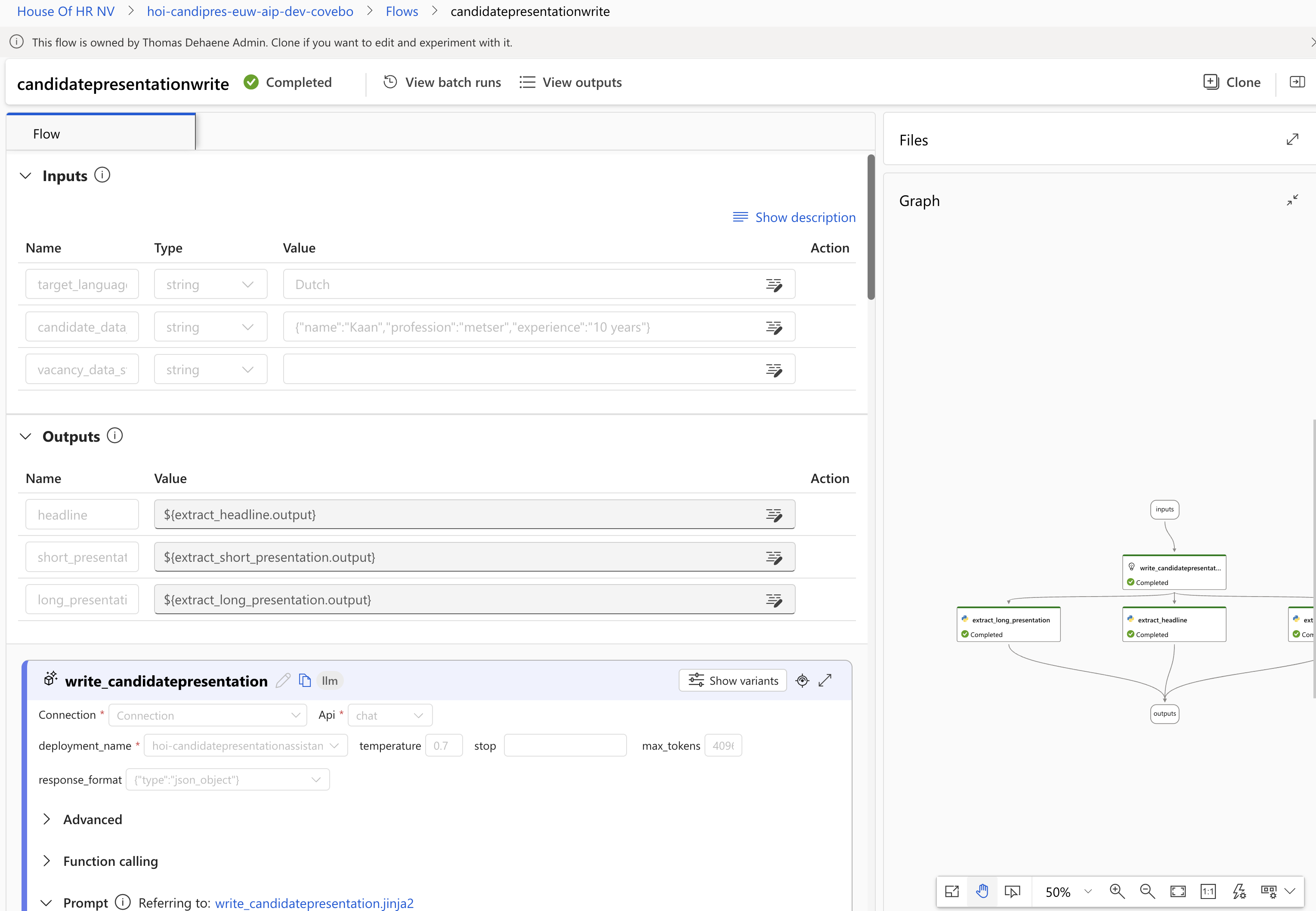Open hoi-candipres-euw-aip-dev-covebo breadcrumb

coord(250,12)
